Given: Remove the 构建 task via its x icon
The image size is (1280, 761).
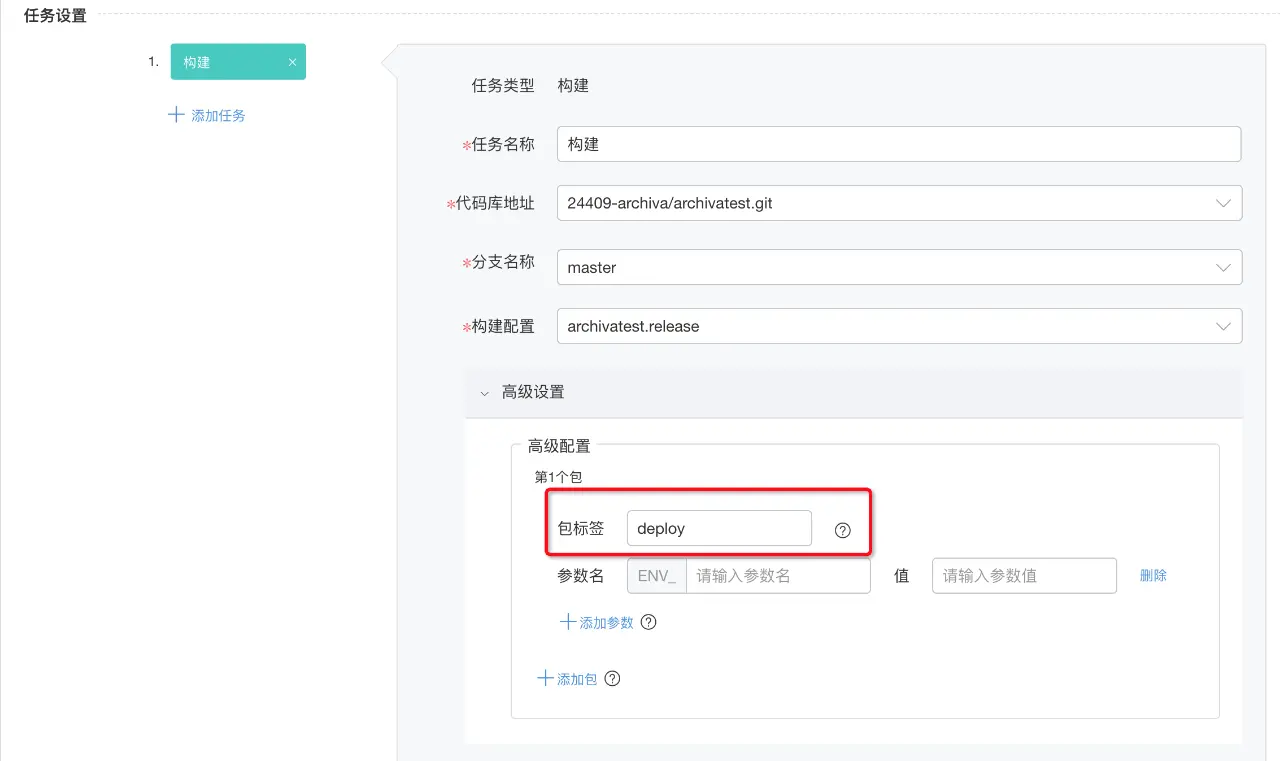Looking at the screenshot, I should click(292, 62).
